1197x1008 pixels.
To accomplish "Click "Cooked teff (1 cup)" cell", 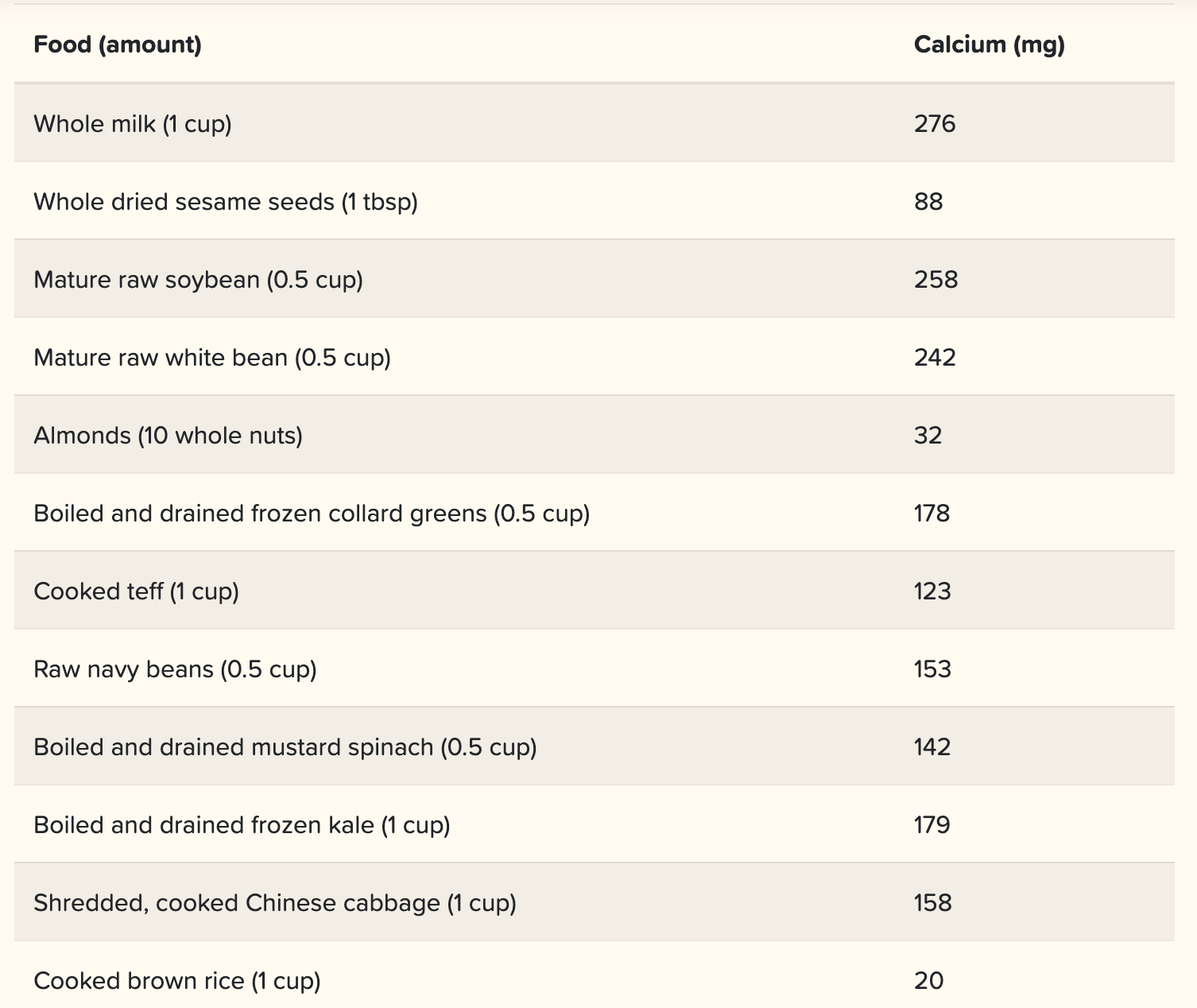I will tap(136, 591).
